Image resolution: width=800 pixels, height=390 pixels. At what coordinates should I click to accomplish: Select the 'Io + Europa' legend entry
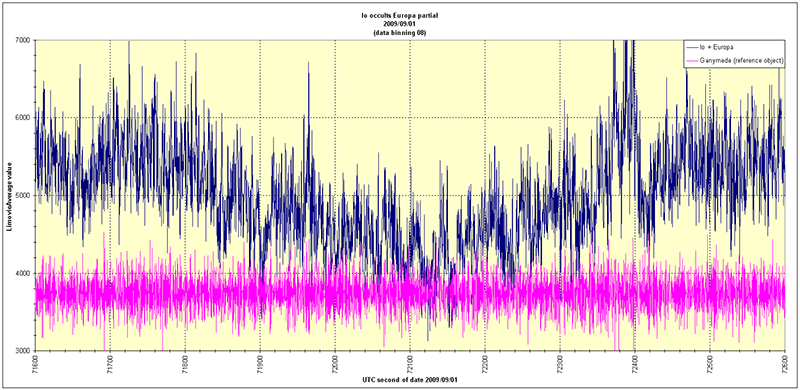[x=717, y=47]
